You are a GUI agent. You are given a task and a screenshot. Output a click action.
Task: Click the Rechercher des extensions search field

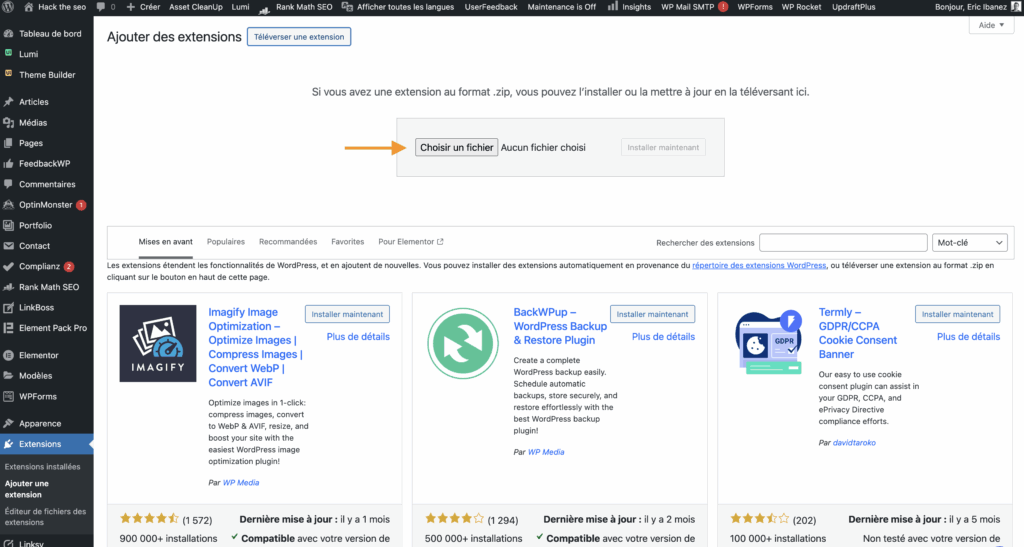point(843,243)
